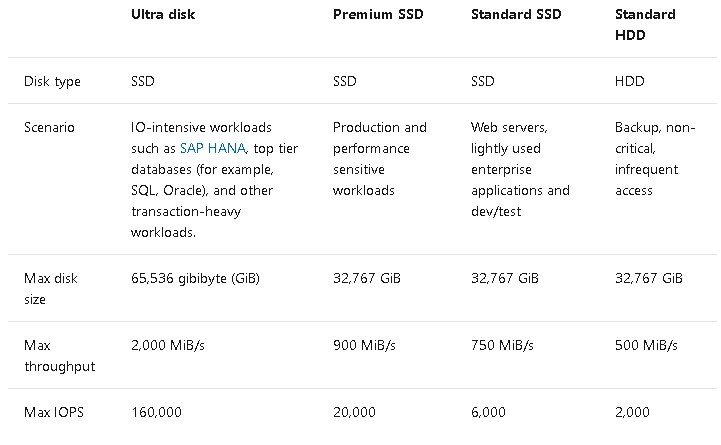Click the 6,000 IOPS value
721x445 pixels.
pyautogui.click(x=488, y=412)
